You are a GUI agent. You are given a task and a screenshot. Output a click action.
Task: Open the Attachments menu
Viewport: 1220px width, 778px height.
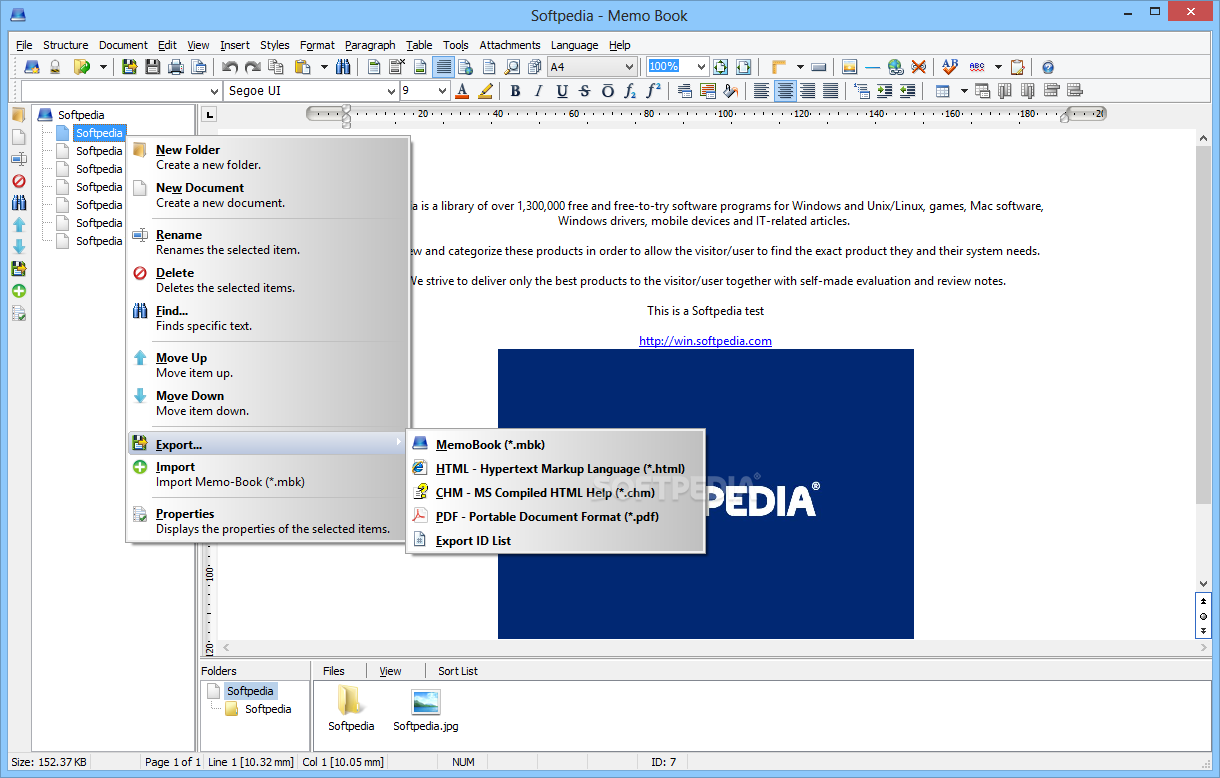(510, 45)
